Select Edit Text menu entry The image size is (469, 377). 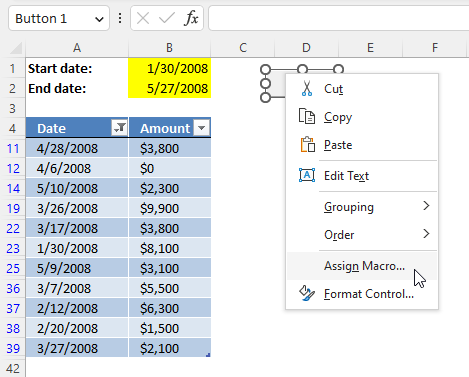pyautogui.click(x=362, y=176)
